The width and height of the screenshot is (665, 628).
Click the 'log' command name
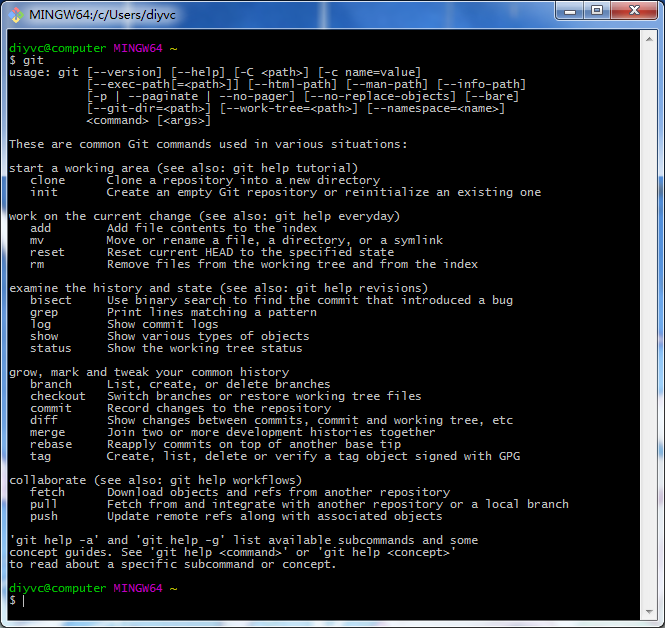[x=40, y=325]
